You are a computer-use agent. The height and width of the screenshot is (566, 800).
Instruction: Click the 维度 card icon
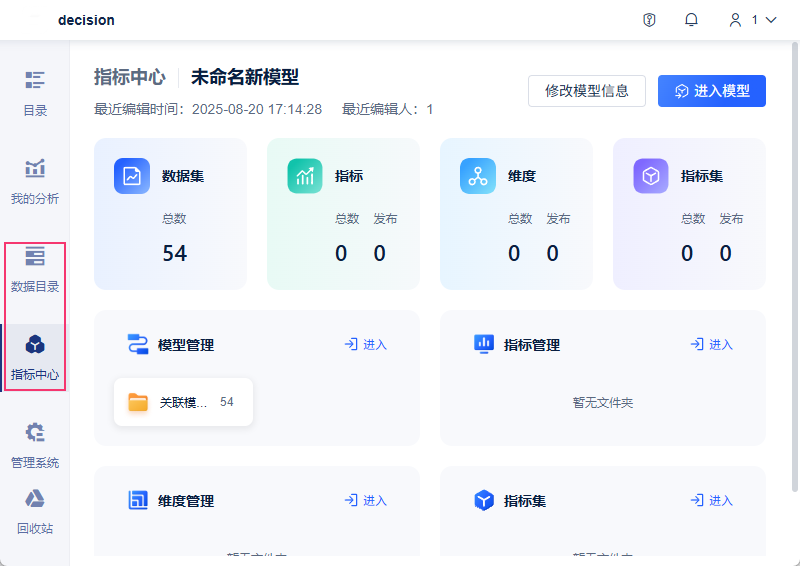(x=478, y=176)
